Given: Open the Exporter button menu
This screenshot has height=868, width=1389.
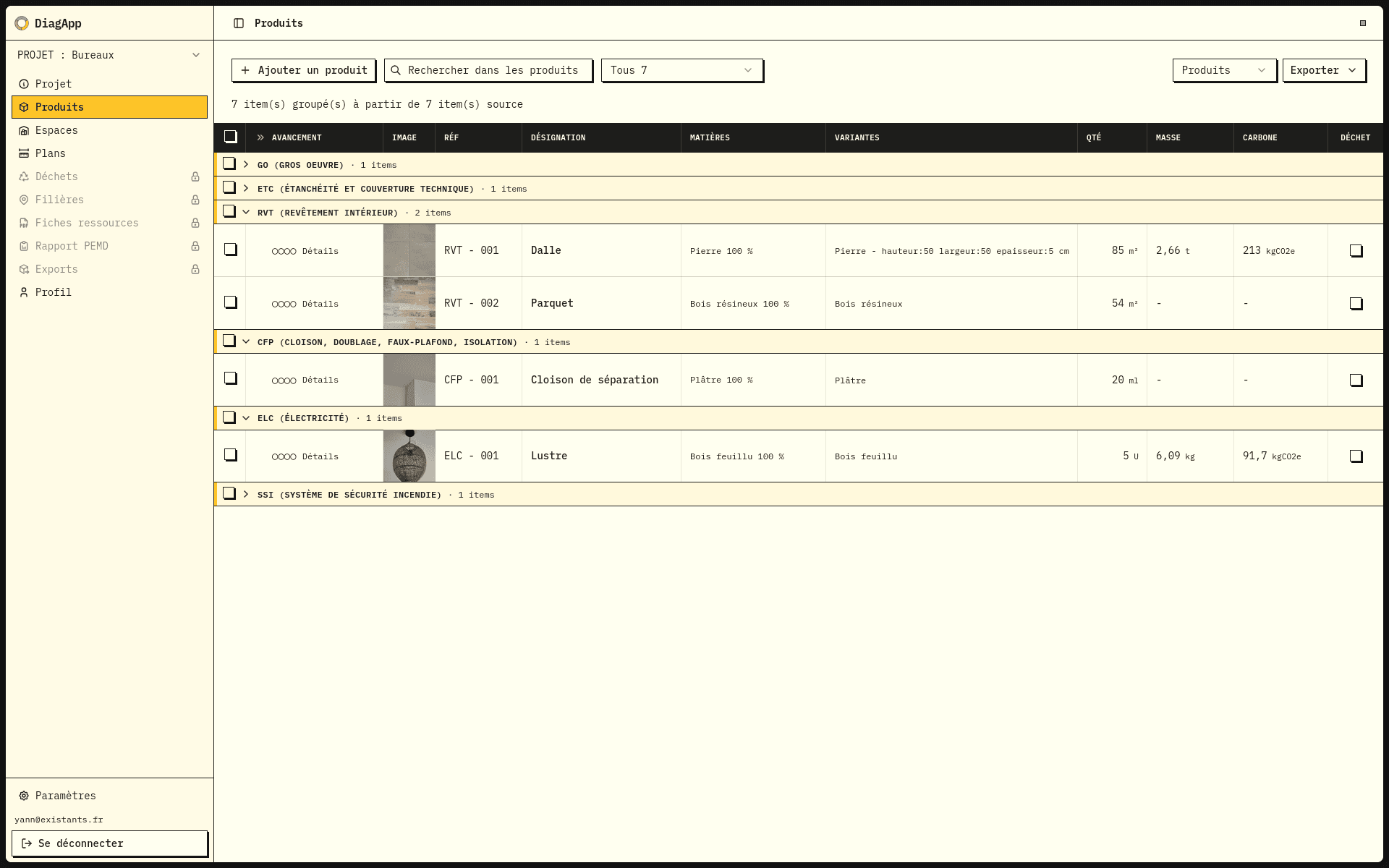Looking at the screenshot, I should (x=1324, y=70).
